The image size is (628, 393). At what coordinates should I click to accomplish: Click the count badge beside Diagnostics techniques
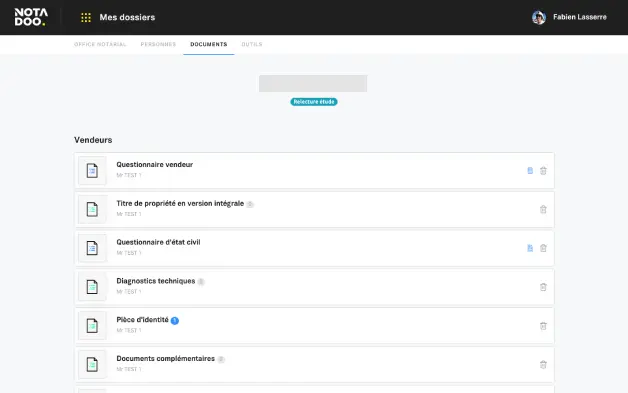201,282
